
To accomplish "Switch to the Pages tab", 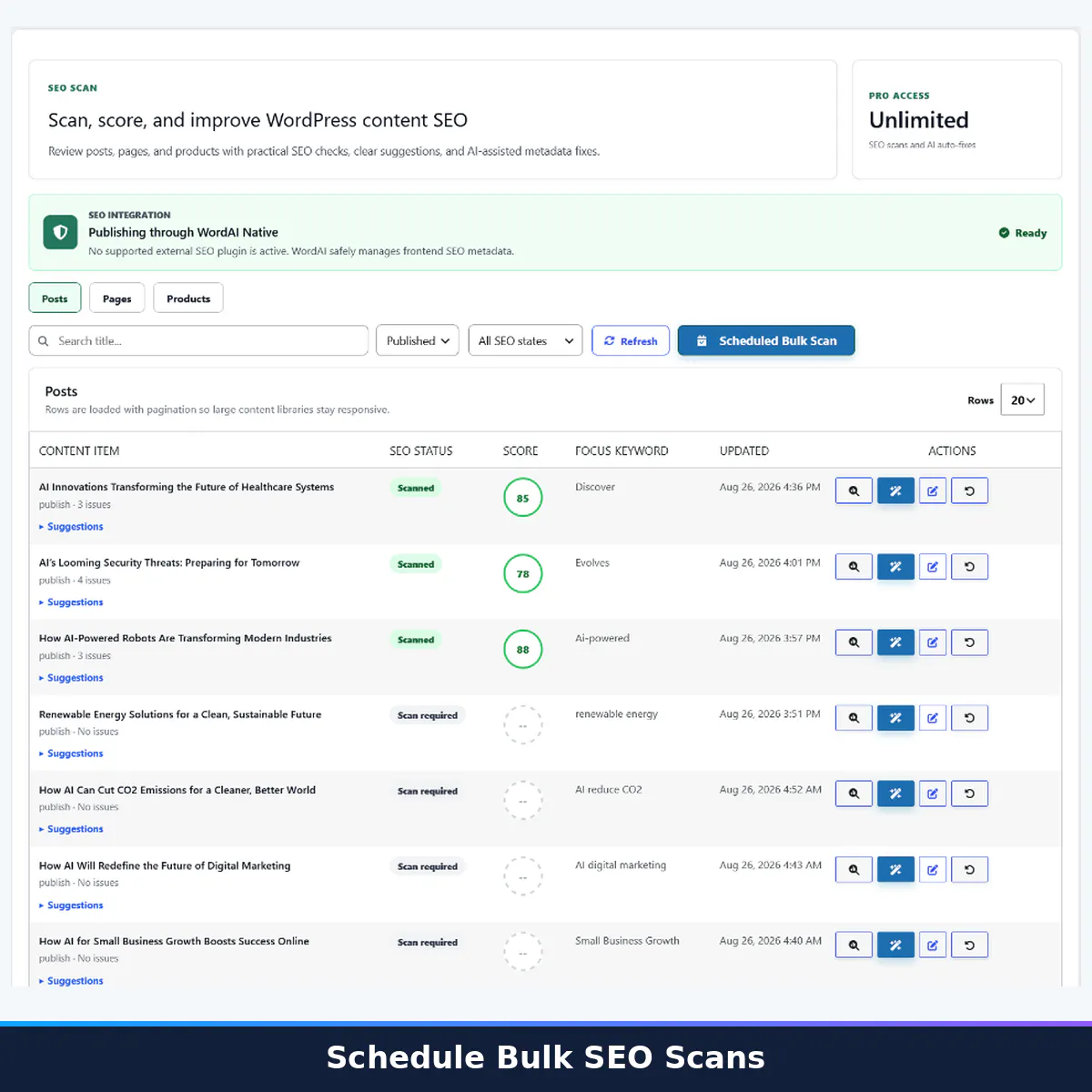I will (x=116, y=298).
